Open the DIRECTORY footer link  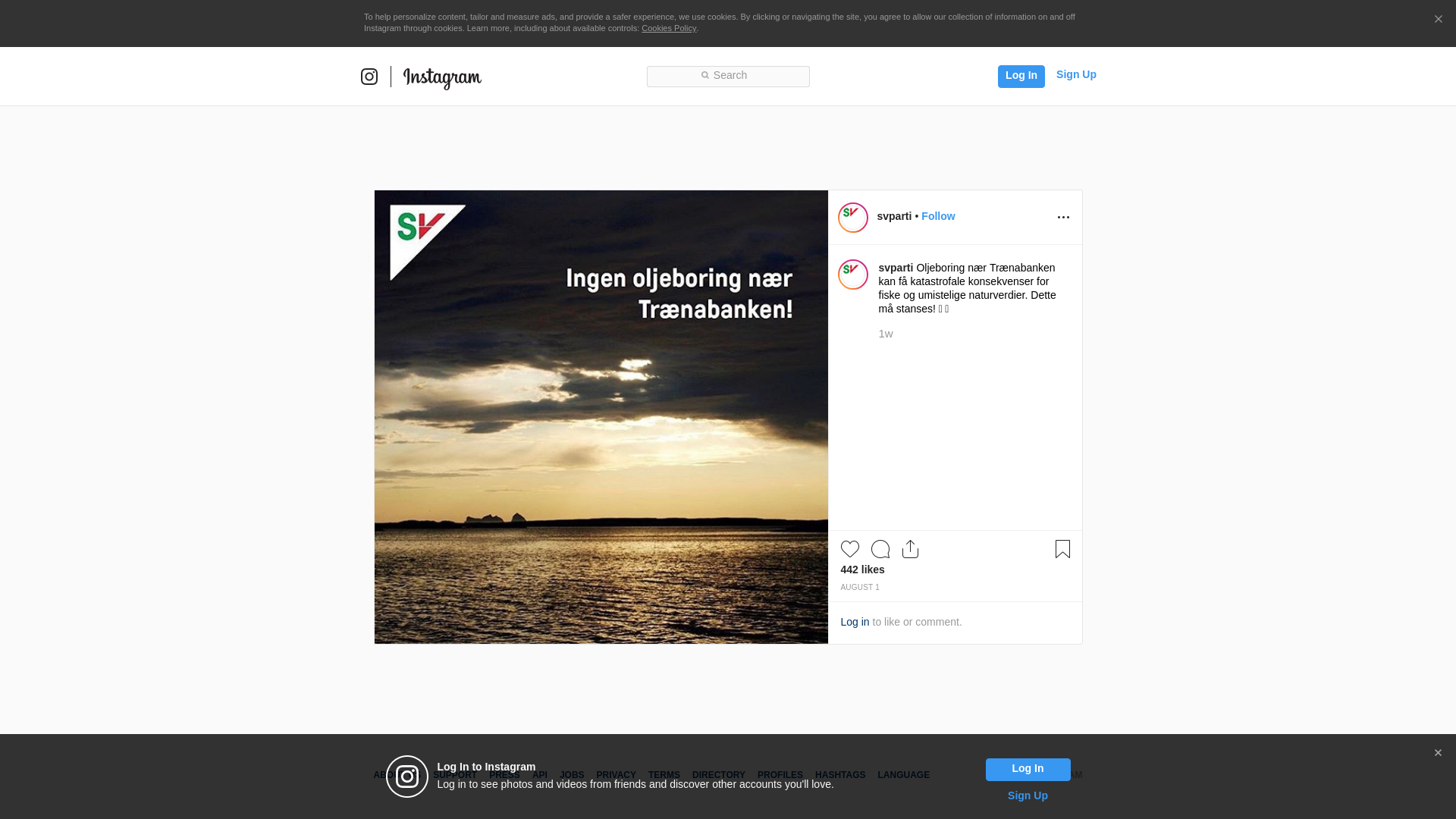point(719,775)
